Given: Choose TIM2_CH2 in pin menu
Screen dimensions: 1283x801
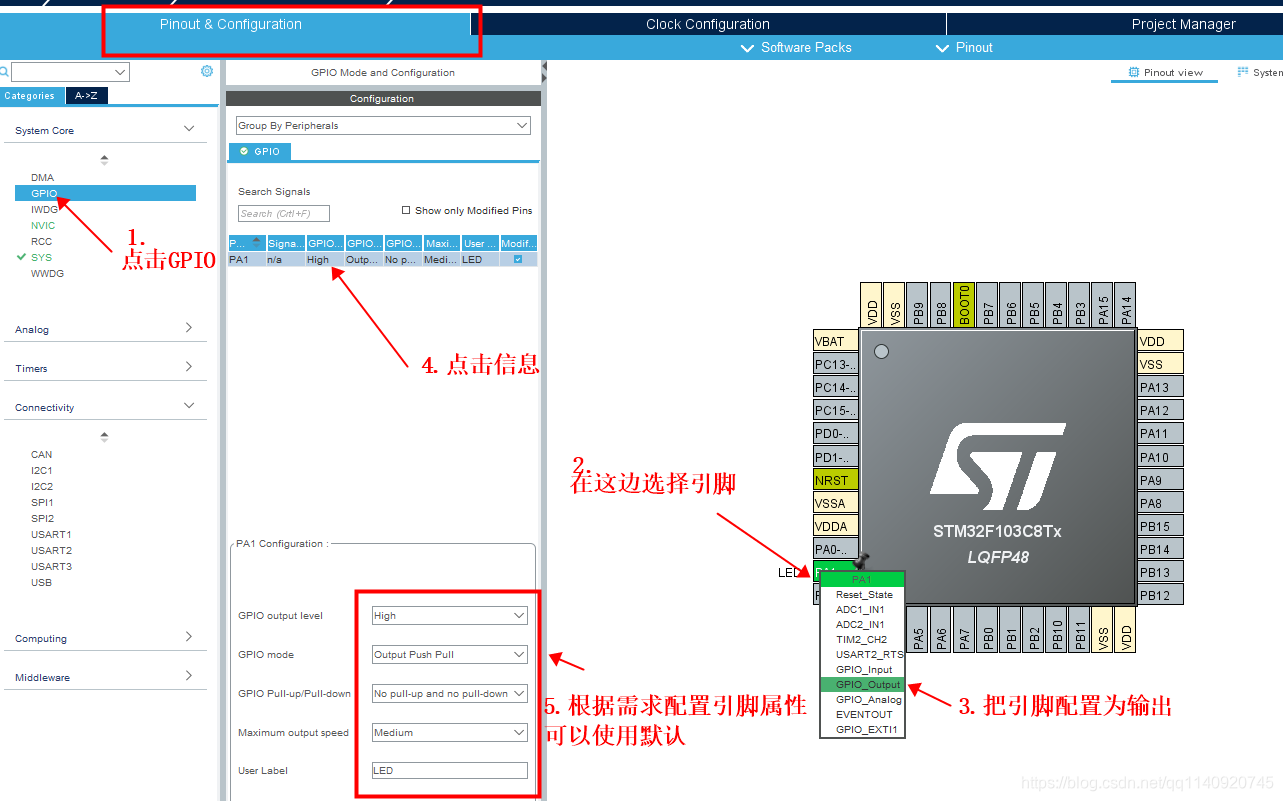Looking at the screenshot, I should point(862,640).
